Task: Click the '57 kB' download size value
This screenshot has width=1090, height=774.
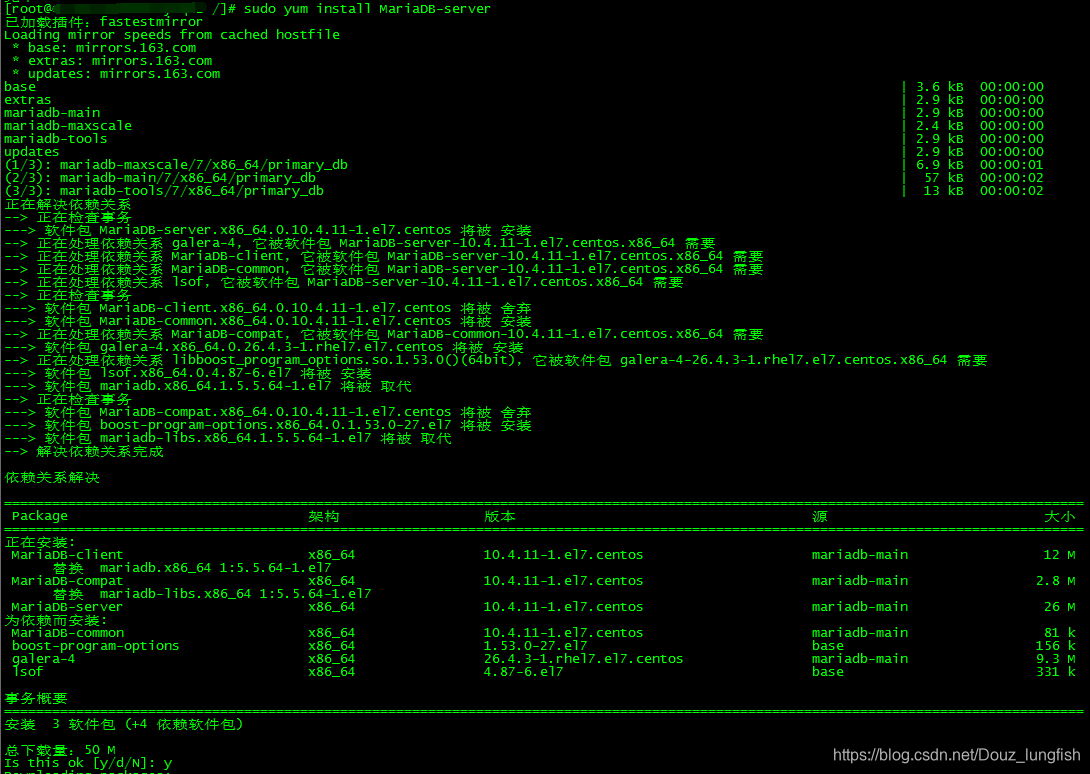Action: pyautogui.click(x=943, y=178)
